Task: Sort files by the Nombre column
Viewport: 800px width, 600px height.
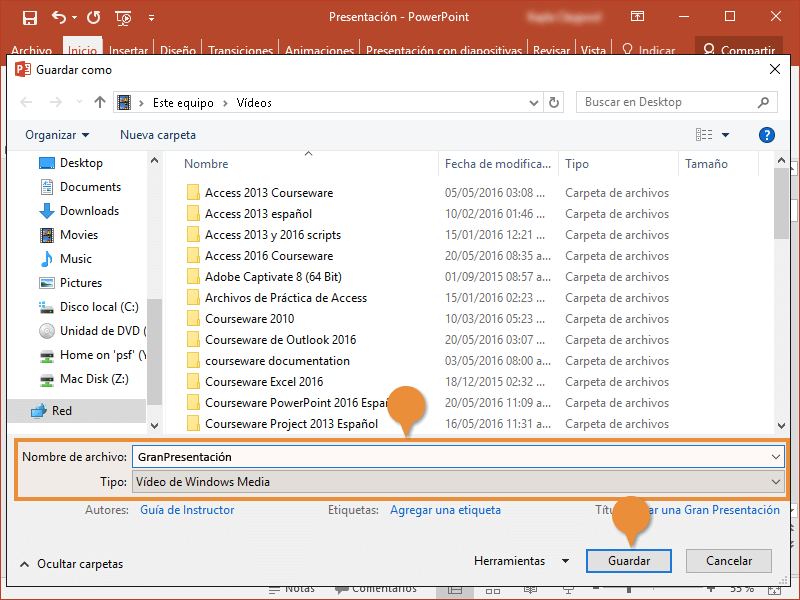Action: [x=206, y=164]
